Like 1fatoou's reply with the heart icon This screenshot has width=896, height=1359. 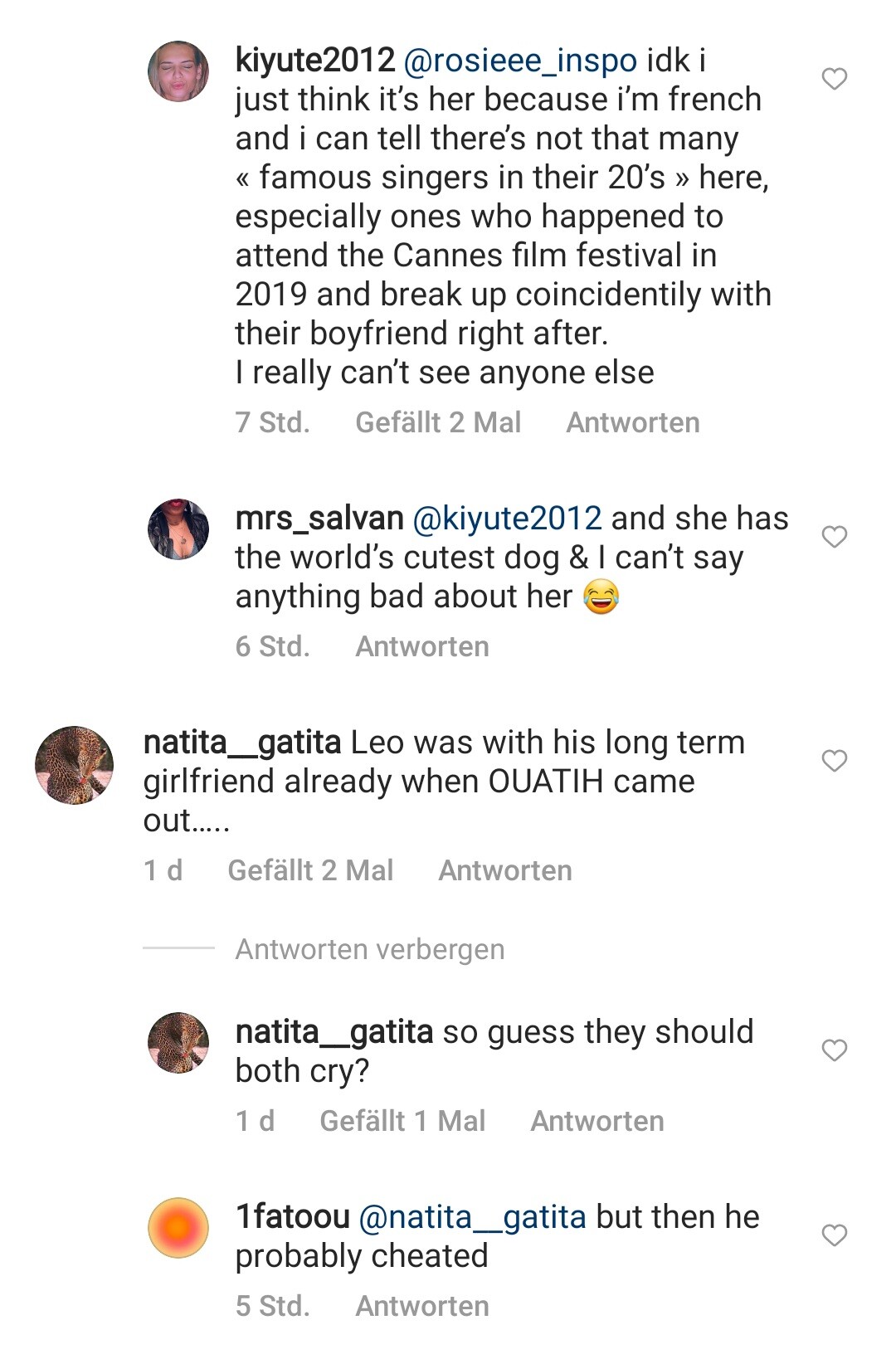(834, 1235)
